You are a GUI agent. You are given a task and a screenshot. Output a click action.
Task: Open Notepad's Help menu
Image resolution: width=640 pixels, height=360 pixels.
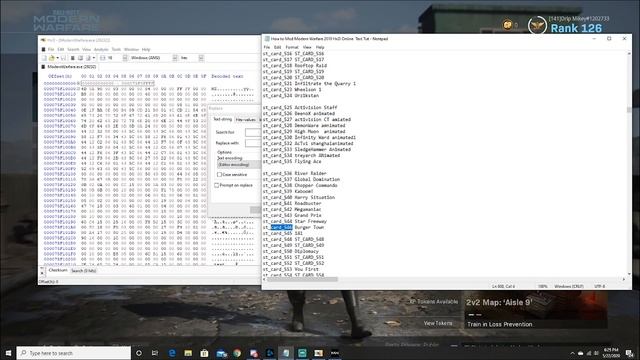click(320, 47)
